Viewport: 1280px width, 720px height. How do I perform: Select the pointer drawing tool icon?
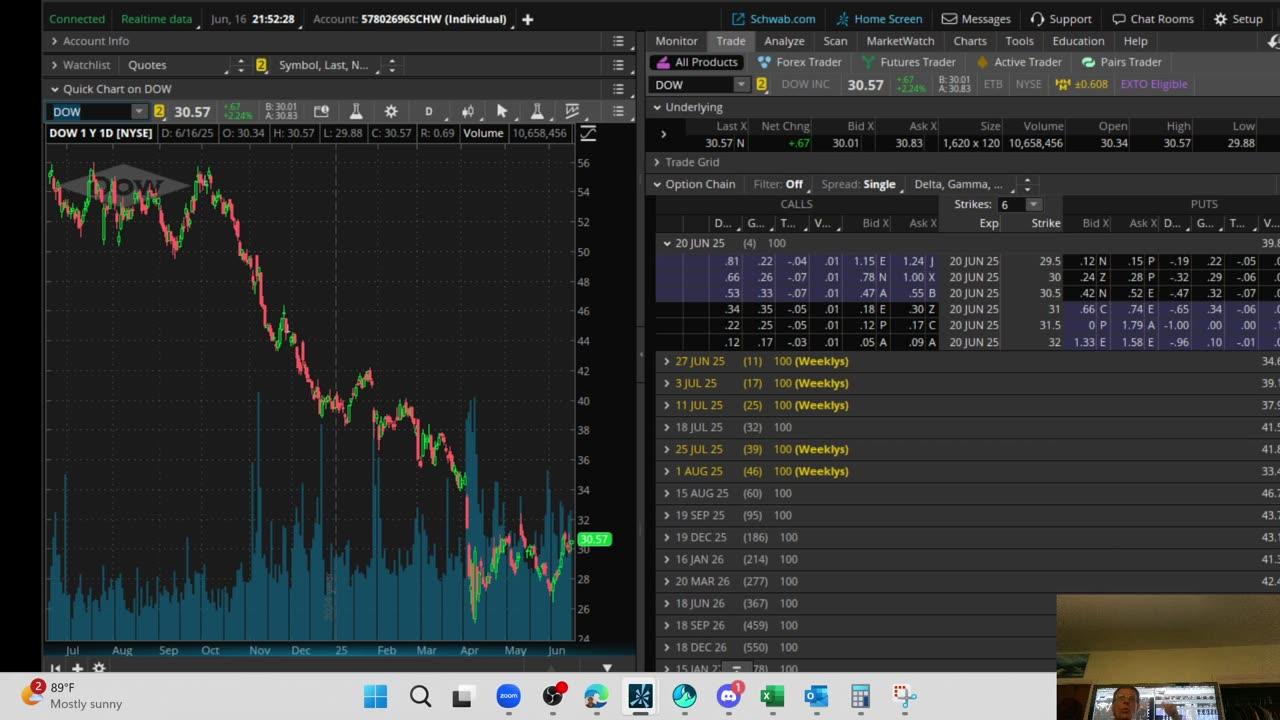coord(502,111)
